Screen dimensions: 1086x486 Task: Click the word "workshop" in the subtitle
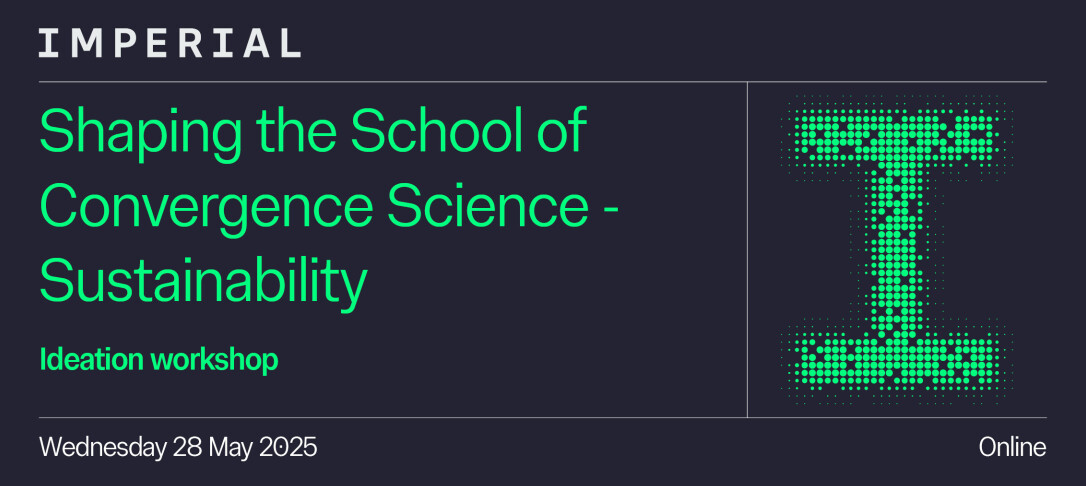(214, 360)
